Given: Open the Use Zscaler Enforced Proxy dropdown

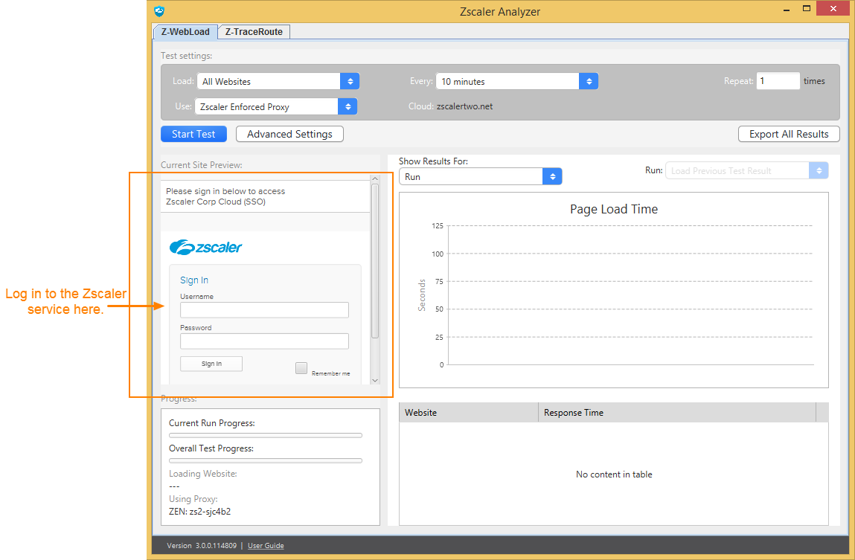Looking at the screenshot, I should [x=276, y=106].
